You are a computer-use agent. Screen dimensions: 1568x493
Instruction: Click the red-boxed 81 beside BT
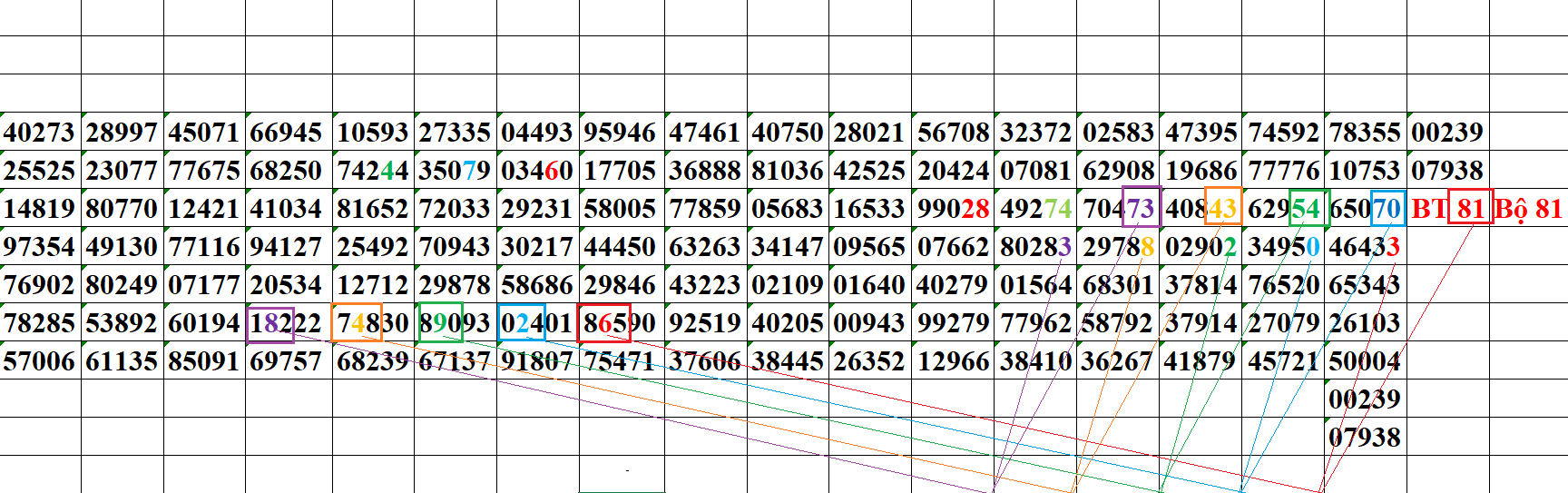1469,208
